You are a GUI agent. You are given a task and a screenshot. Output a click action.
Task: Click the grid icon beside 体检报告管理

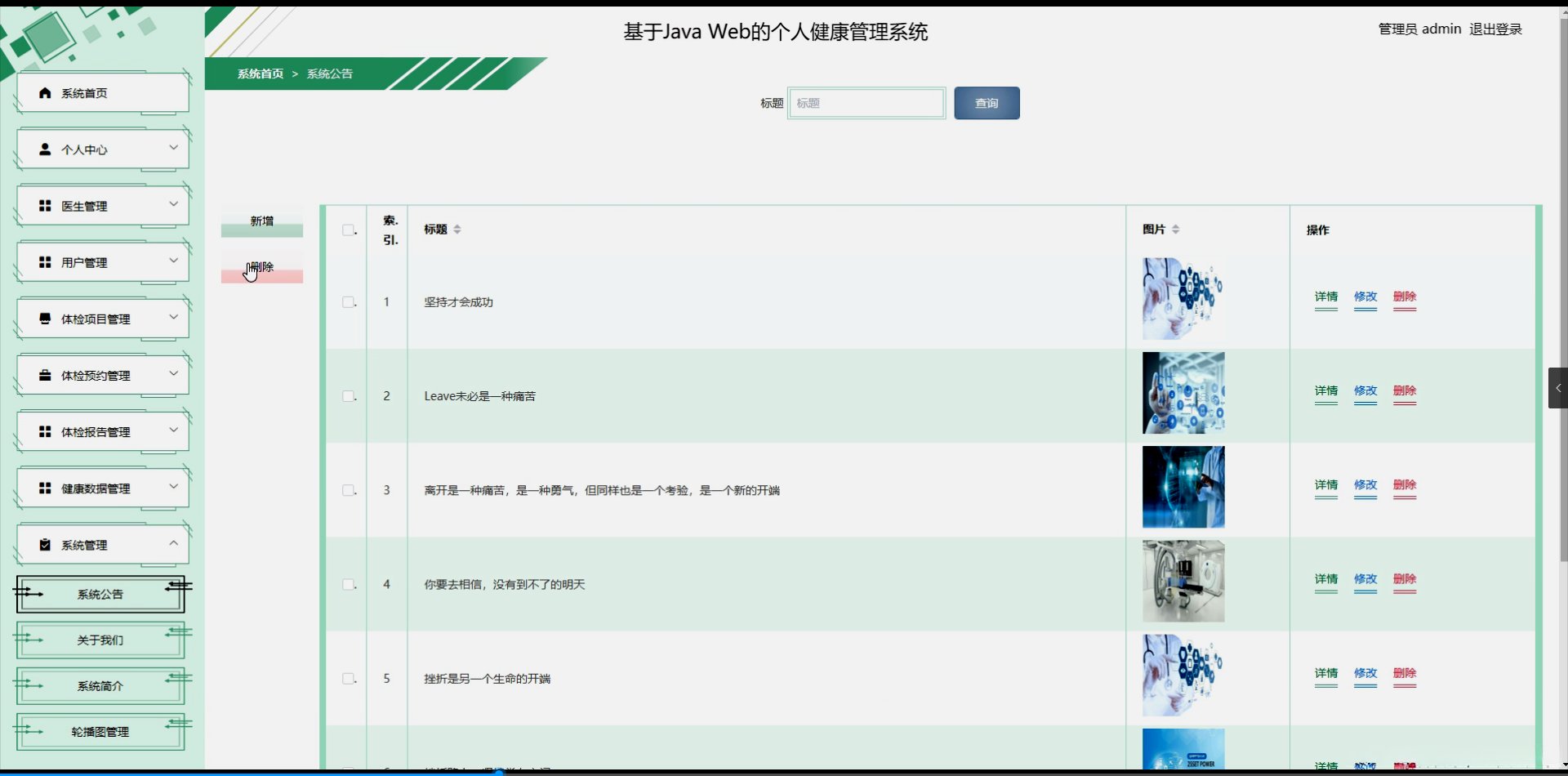45,431
